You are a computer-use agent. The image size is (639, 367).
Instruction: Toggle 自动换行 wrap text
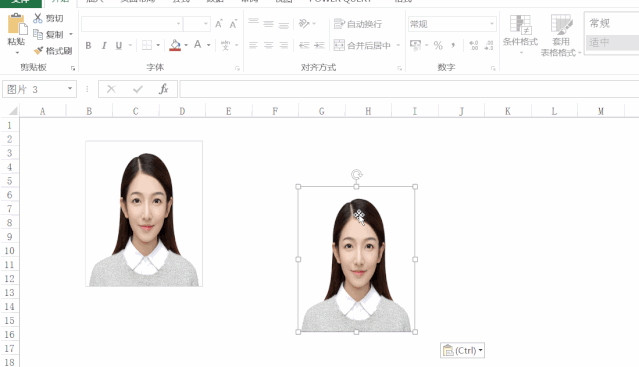pos(358,24)
